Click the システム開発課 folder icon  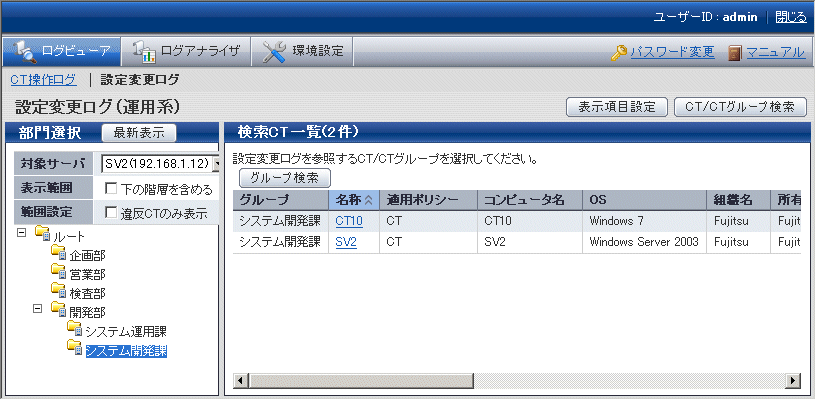point(75,348)
